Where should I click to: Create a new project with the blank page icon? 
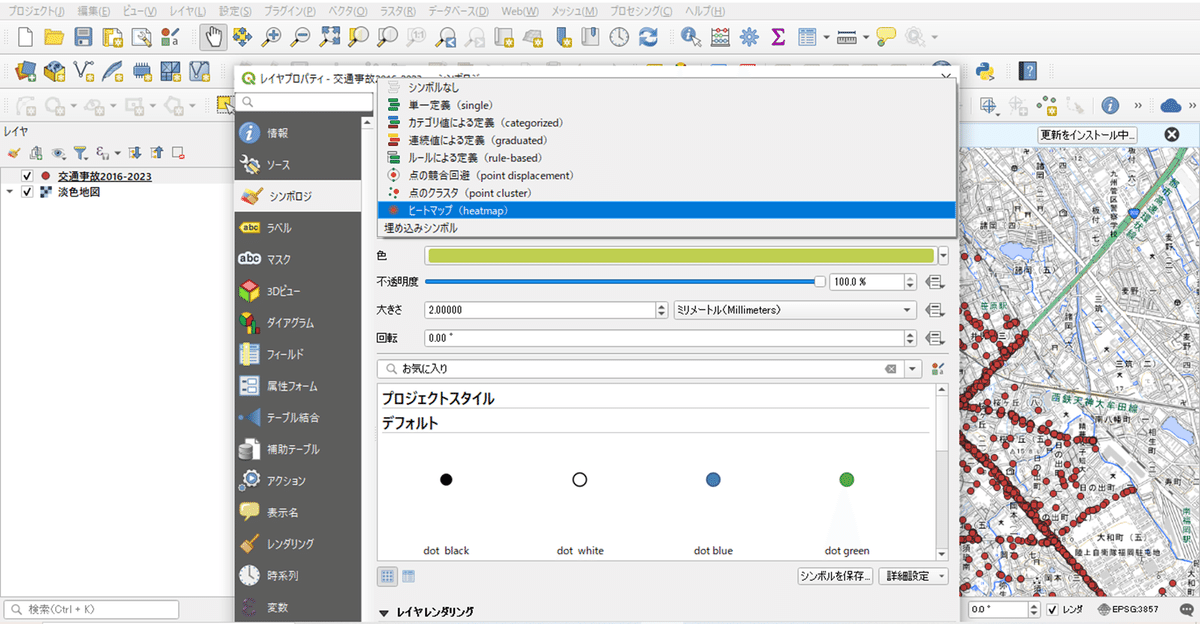click(25, 37)
